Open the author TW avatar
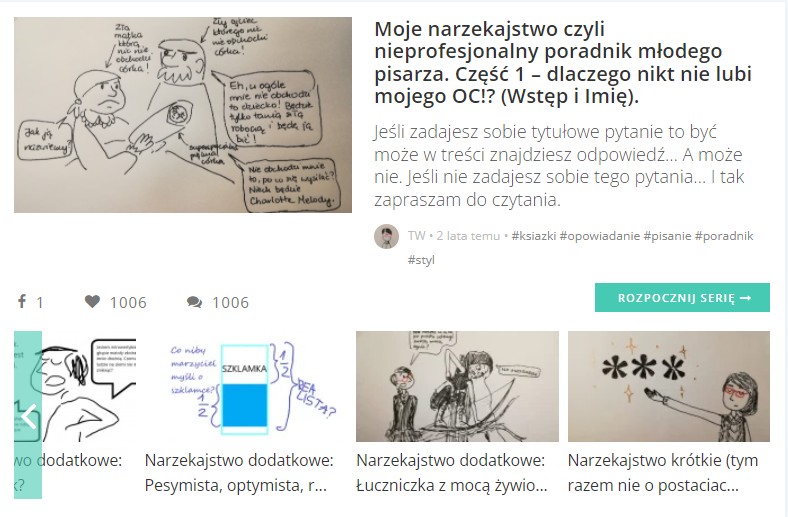This screenshot has height=517, width=788. pyautogui.click(x=386, y=236)
